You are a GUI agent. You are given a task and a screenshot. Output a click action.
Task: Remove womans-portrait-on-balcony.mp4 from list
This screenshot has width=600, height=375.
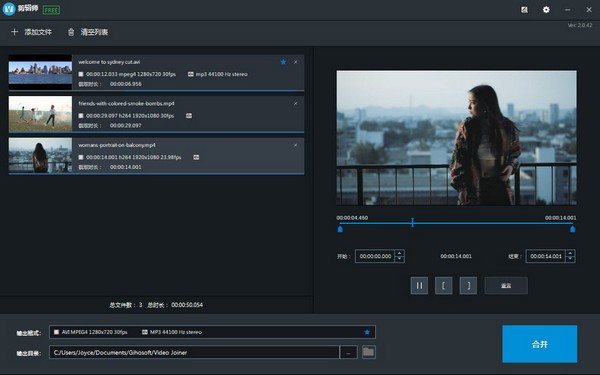pos(295,145)
